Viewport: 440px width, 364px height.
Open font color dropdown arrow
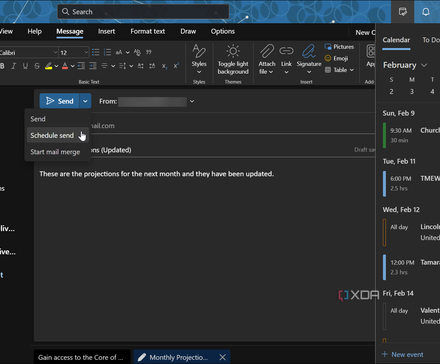[73, 66]
